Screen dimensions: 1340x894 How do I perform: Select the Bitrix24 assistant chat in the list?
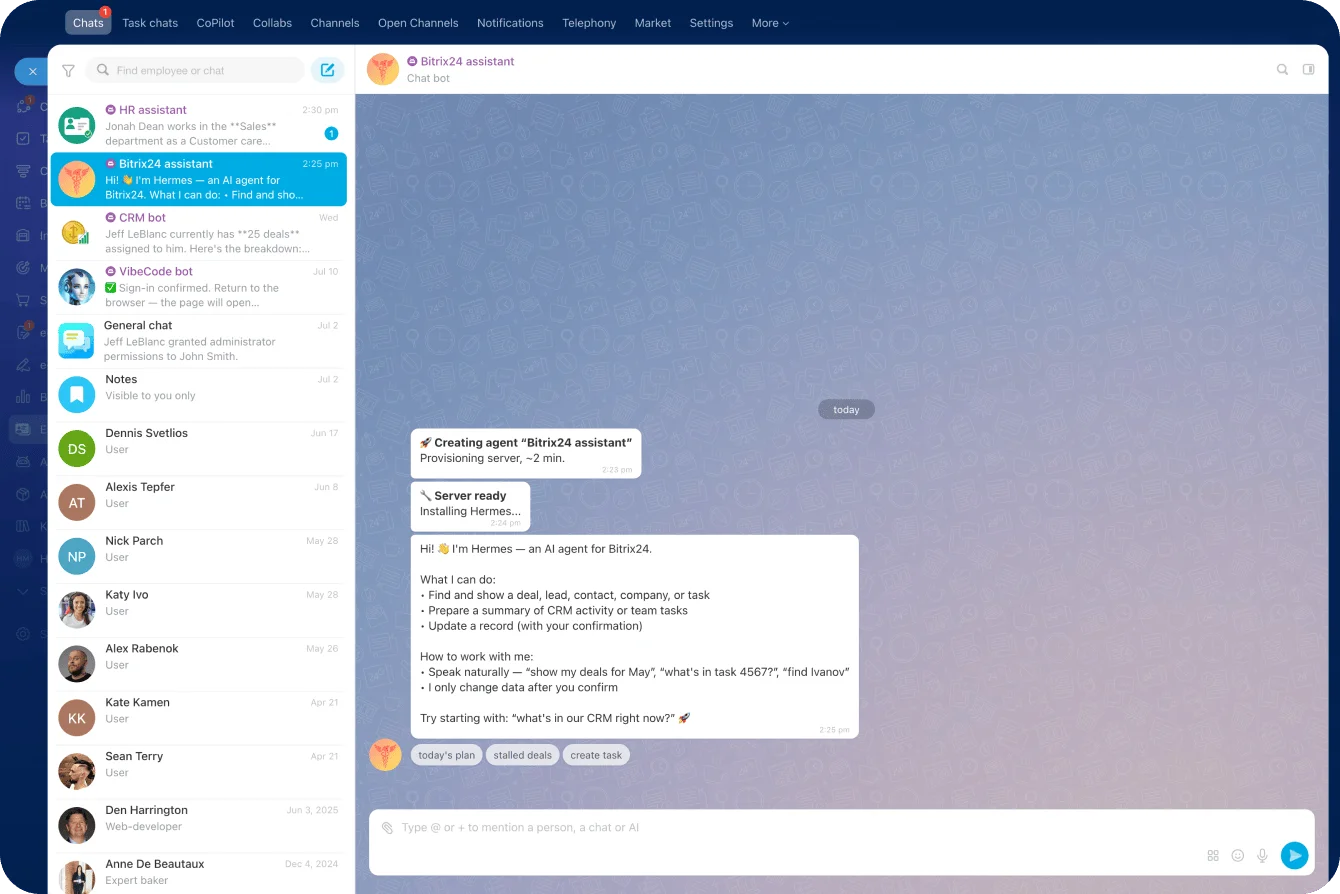point(199,179)
